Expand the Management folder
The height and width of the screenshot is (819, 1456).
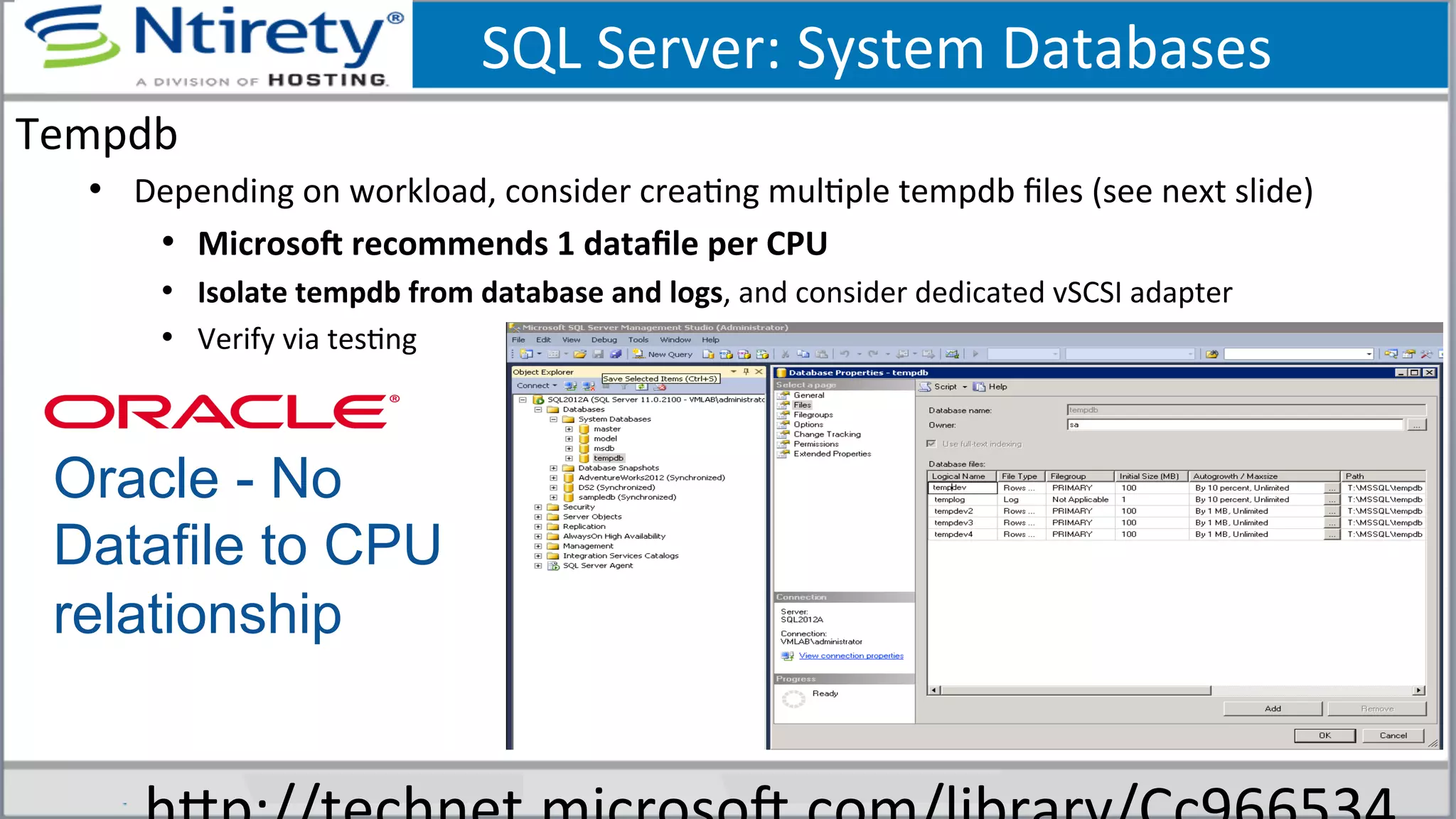coord(538,547)
